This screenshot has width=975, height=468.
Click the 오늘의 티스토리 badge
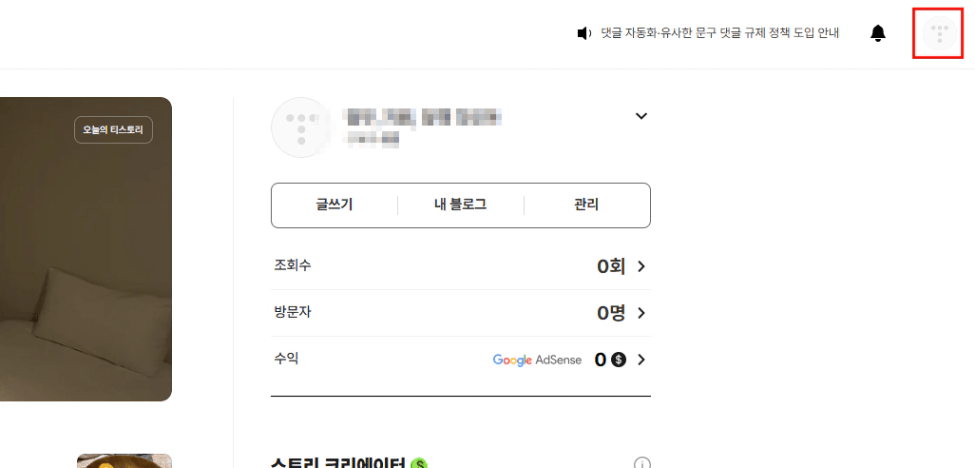click(x=113, y=131)
